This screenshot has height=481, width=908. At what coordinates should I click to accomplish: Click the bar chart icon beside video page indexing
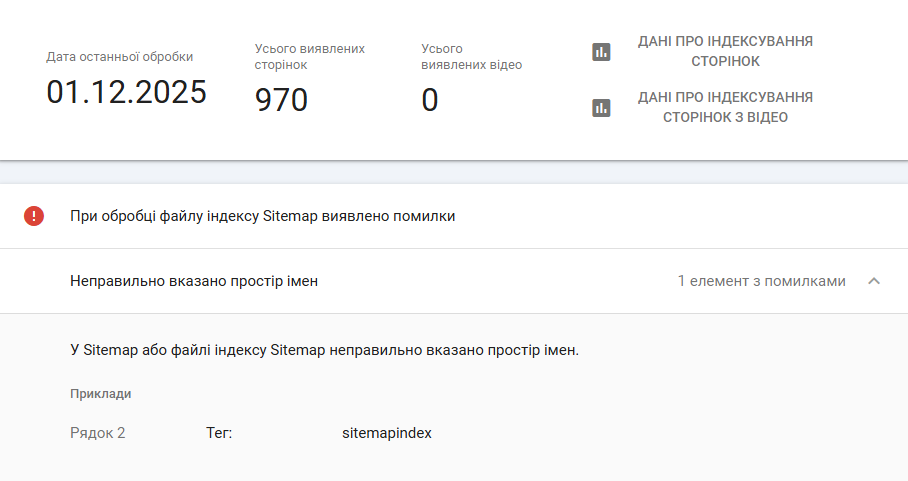[601, 108]
